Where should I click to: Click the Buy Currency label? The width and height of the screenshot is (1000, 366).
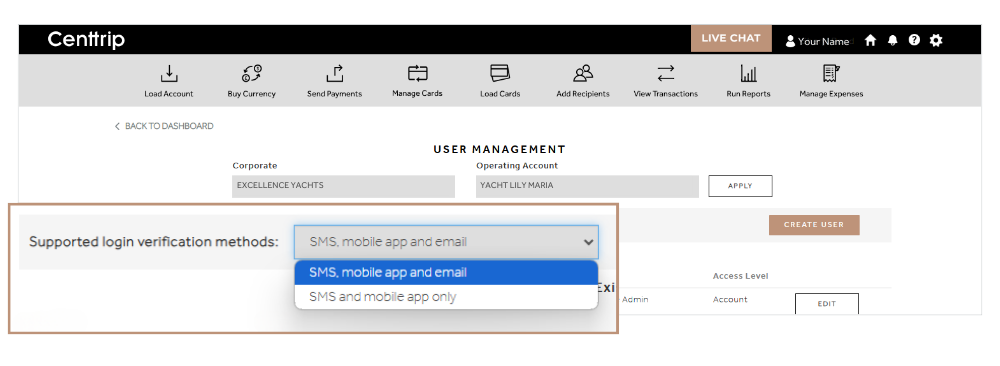tap(251, 94)
